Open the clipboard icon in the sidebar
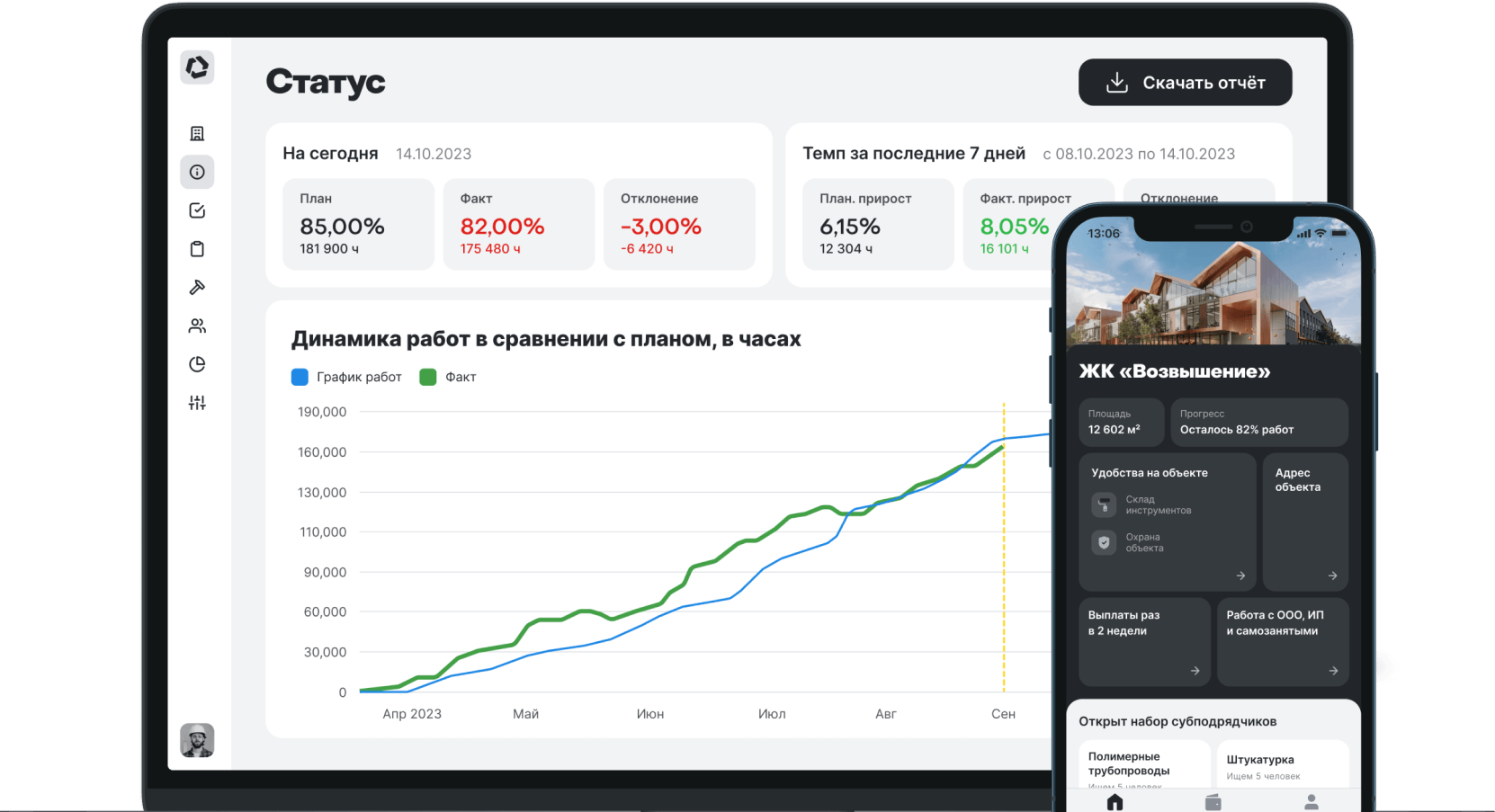 (x=197, y=249)
